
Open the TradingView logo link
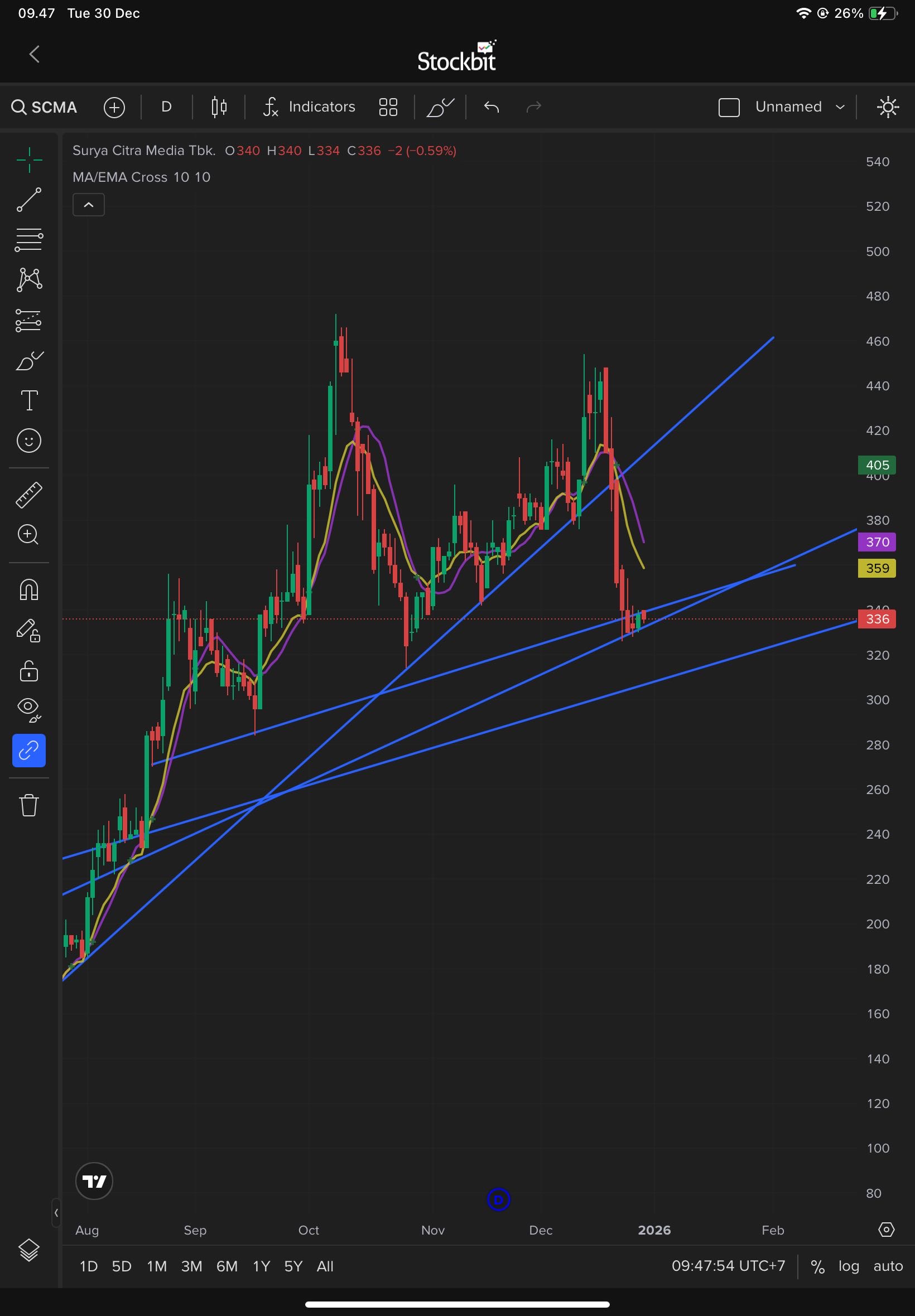pyautogui.click(x=94, y=1181)
